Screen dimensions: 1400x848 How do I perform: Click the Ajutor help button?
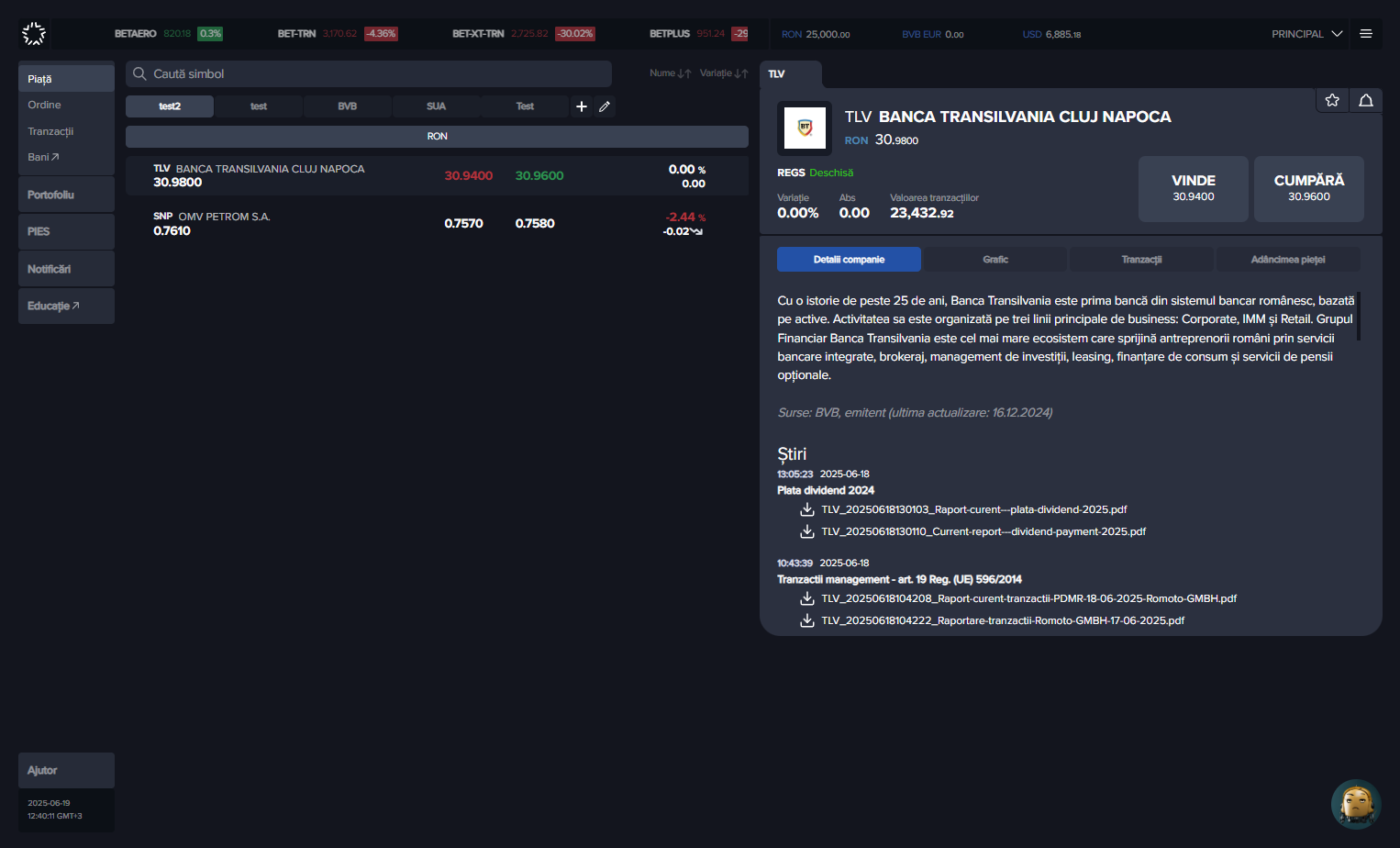click(x=66, y=770)
